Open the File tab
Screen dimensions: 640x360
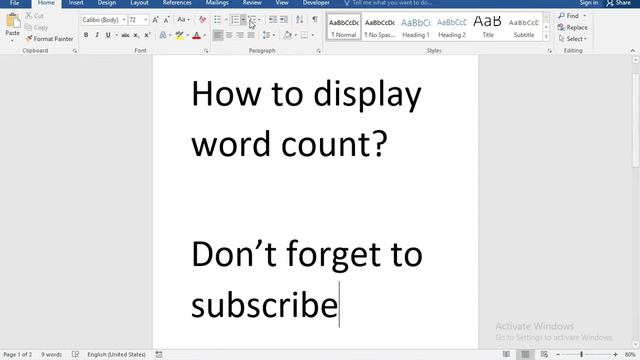15,3
